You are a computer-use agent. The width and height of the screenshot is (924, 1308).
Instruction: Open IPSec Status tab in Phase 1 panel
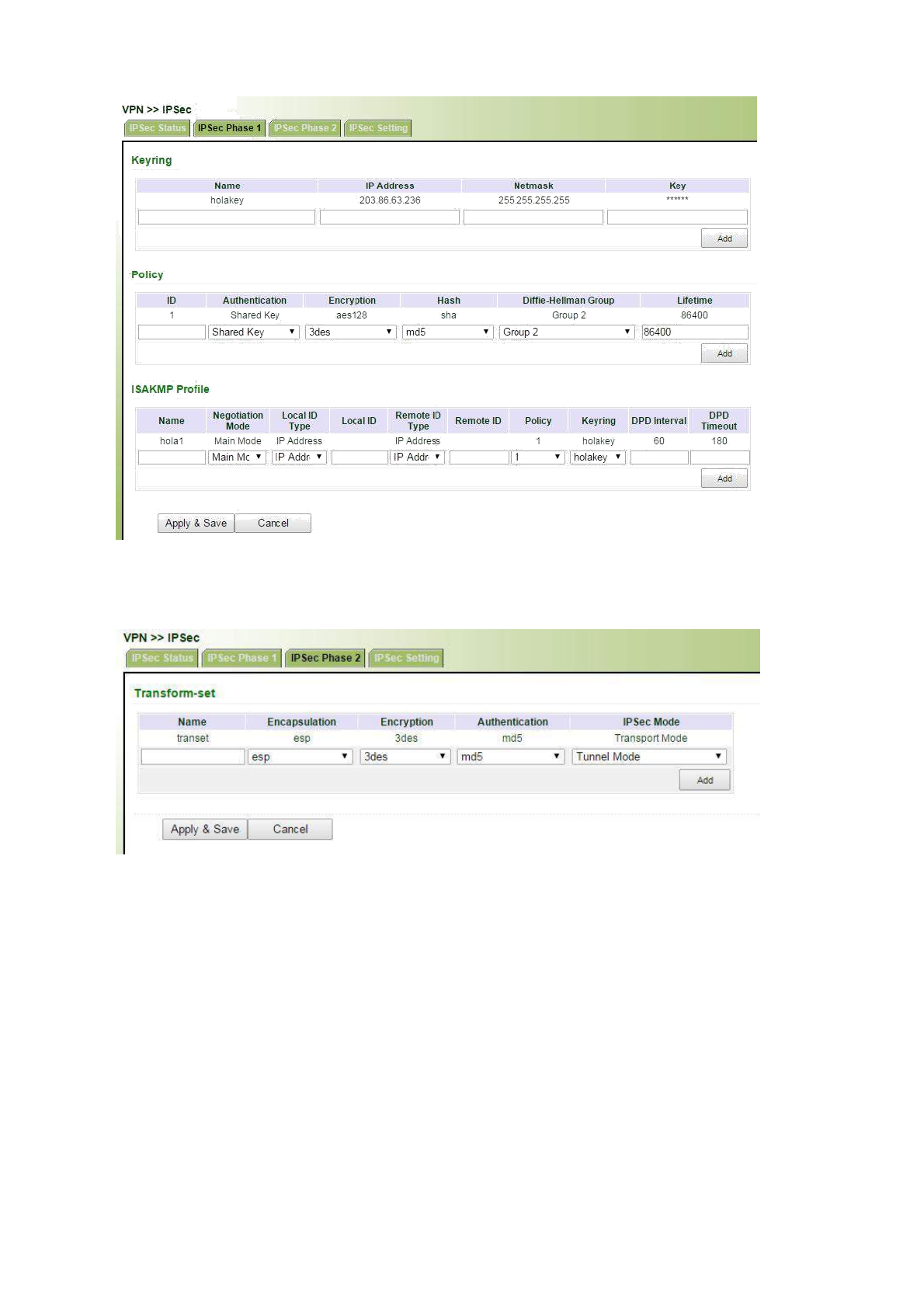point(158,128)
